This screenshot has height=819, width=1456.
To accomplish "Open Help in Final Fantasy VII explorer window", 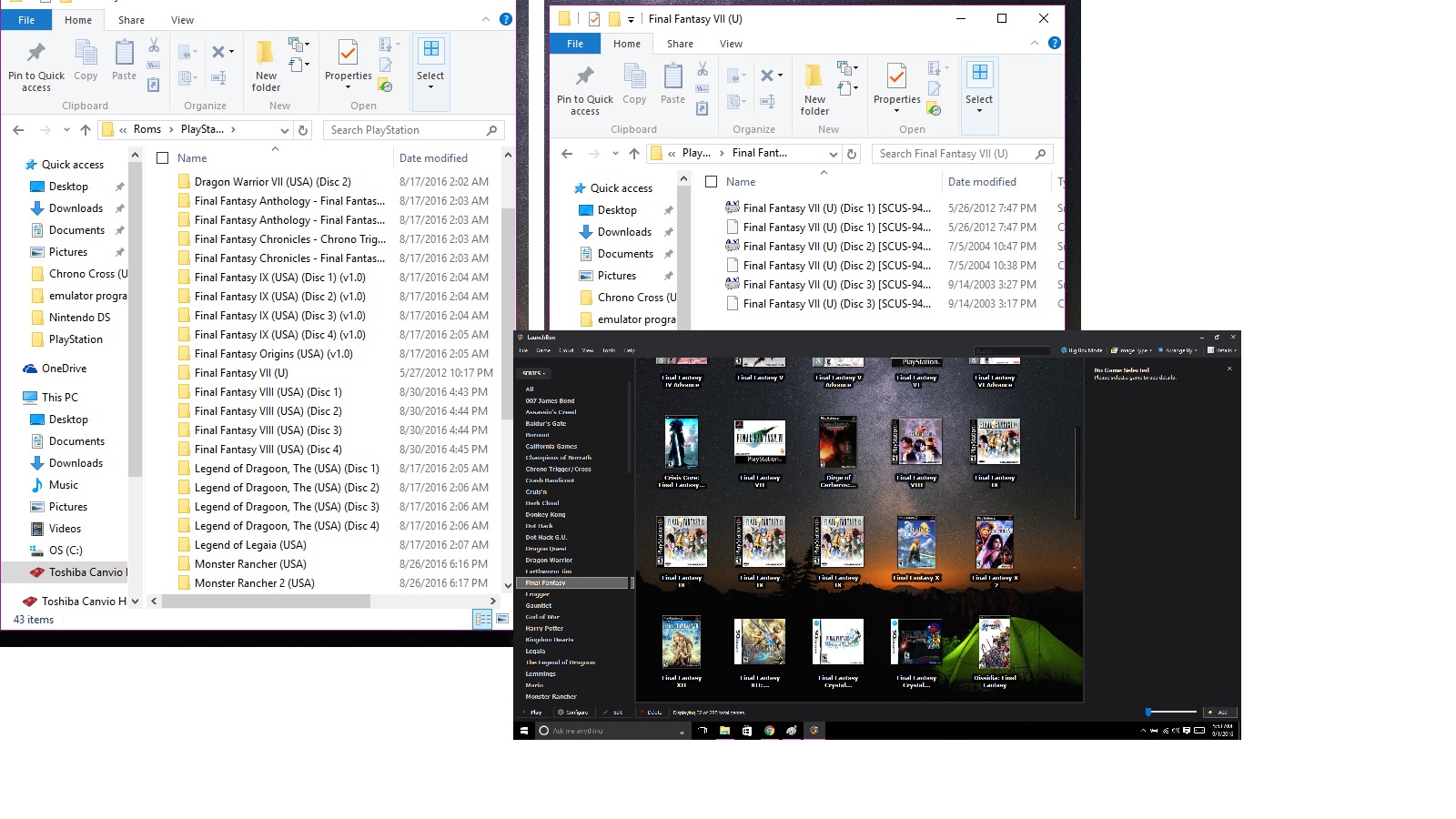I will tap(1055, 43).
